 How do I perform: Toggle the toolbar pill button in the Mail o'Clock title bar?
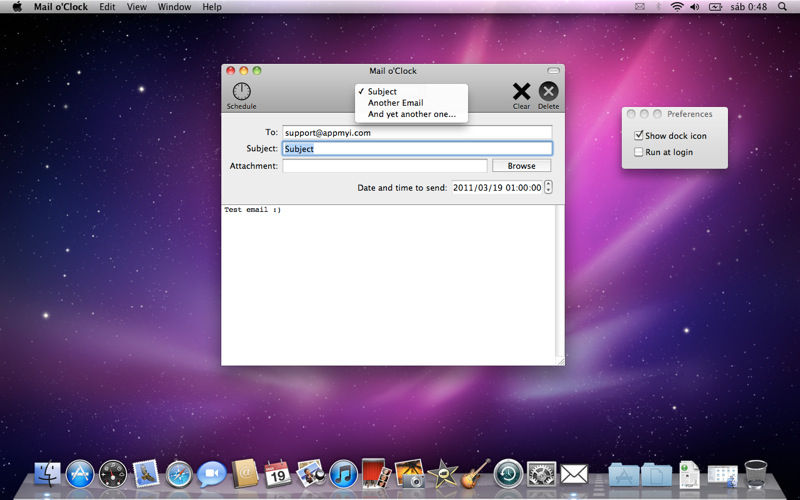point(553,70)
